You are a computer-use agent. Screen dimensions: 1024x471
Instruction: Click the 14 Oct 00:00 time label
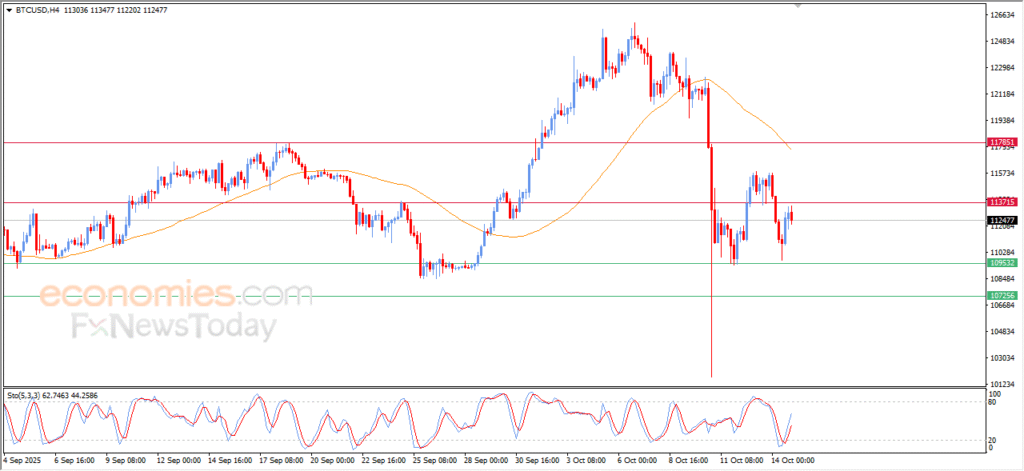[x=792, y=461]
